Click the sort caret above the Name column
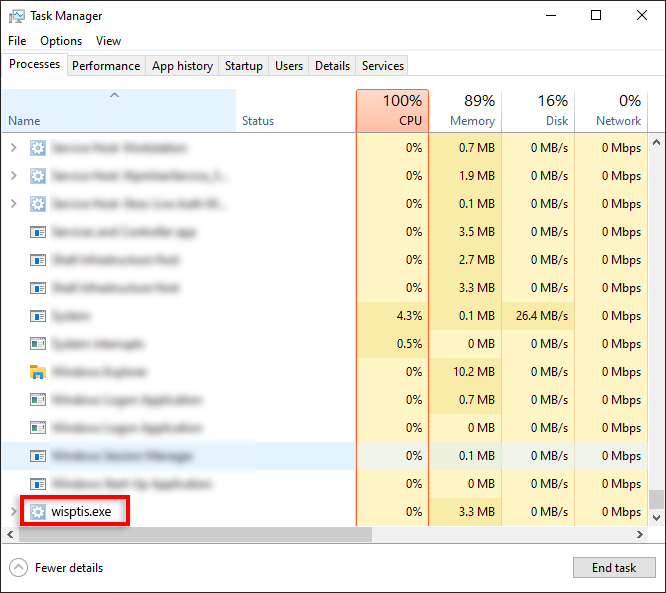666x593 pixels. coord(114,95)
